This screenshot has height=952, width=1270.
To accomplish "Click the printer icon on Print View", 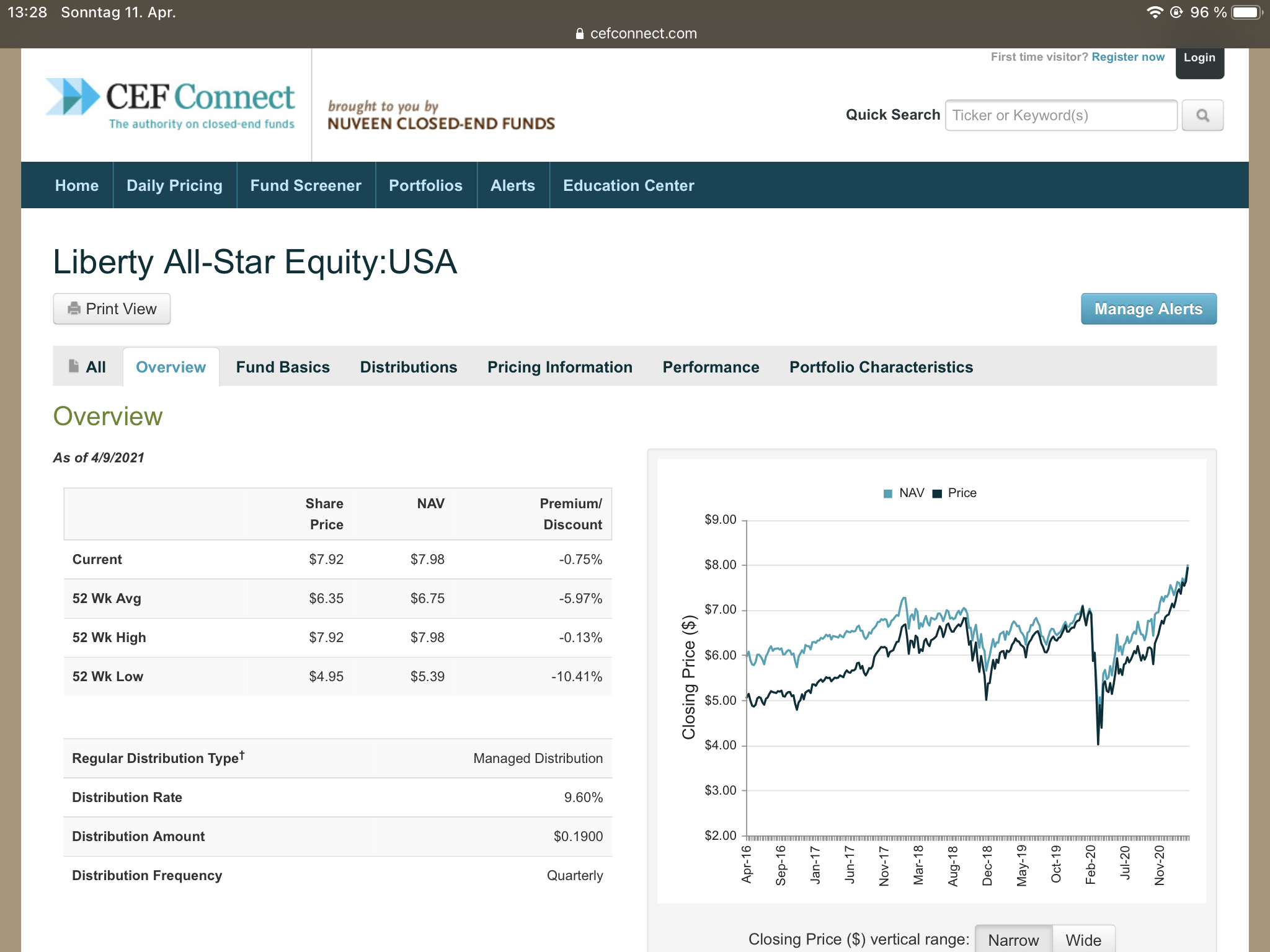I will (74, 309).
